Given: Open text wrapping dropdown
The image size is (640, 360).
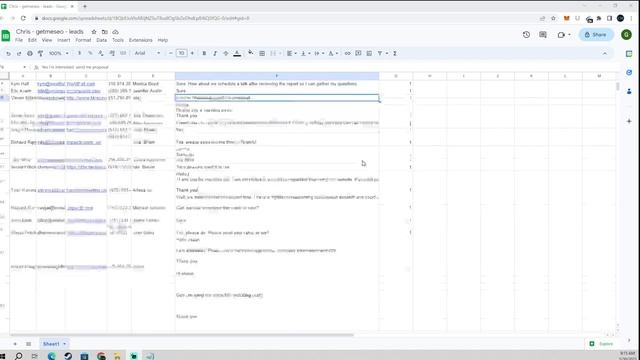Looking at the screenshot, I should pyautogui.click(x=319, y=53).
